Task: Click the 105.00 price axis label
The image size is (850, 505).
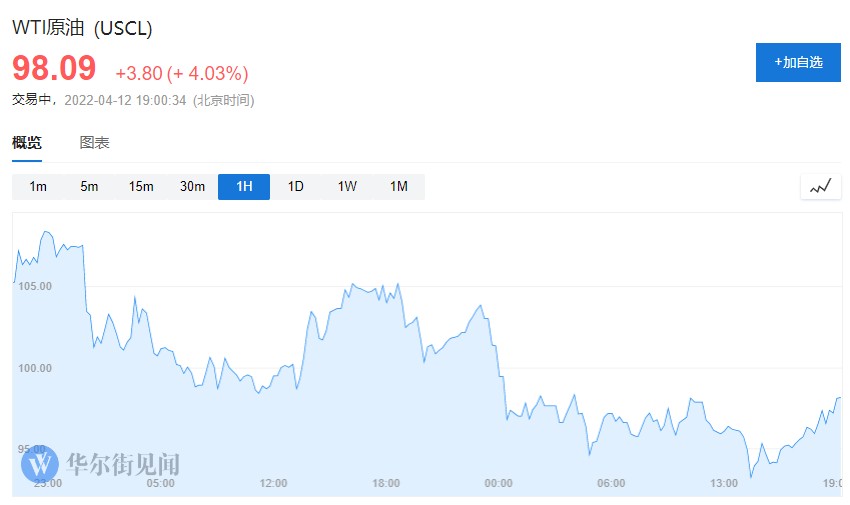Action: [34, 286]
